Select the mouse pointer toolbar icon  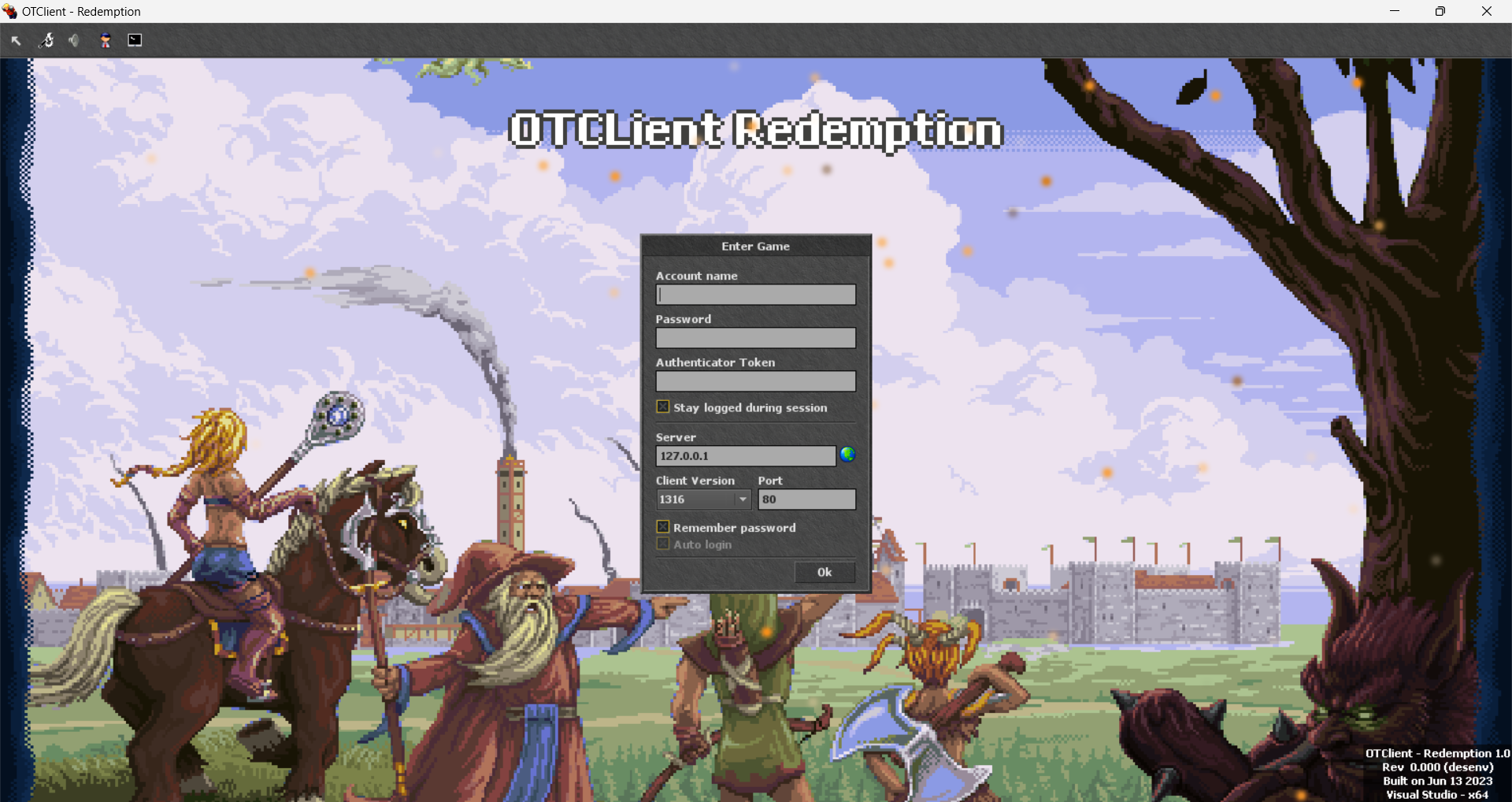pos(16,39)
